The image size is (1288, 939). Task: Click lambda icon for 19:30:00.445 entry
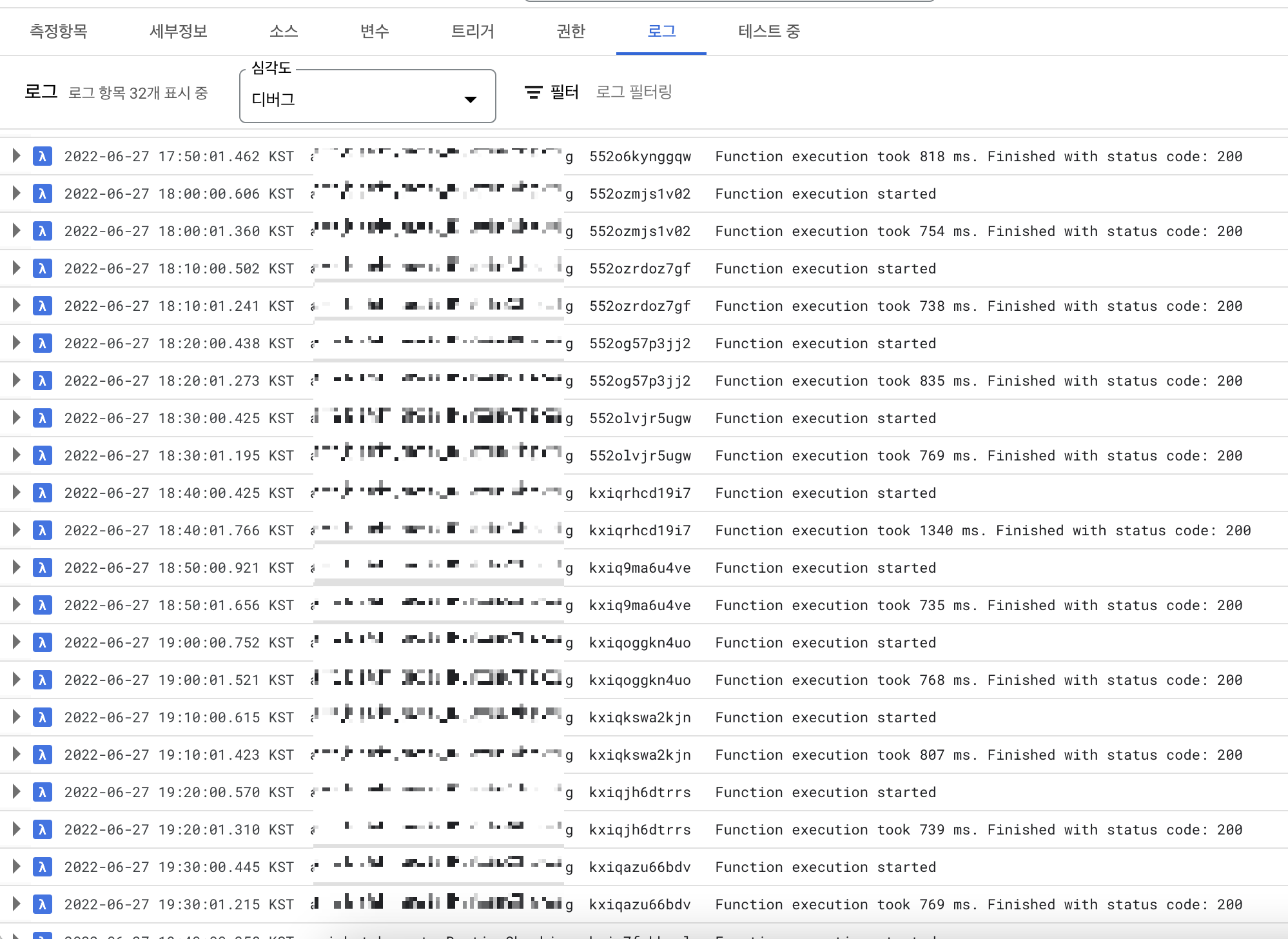pyautogui.click(x=43, y=867)
